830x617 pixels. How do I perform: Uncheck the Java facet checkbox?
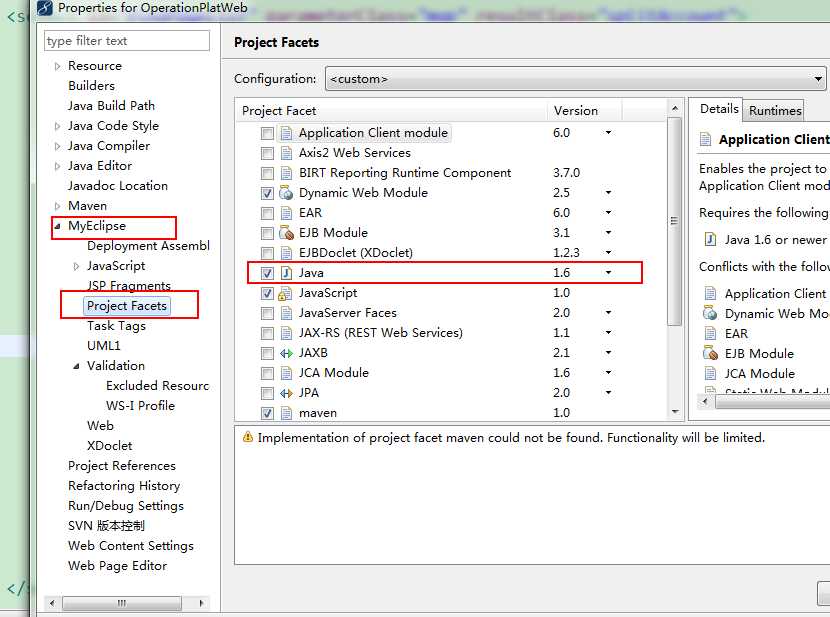(267, 273)
